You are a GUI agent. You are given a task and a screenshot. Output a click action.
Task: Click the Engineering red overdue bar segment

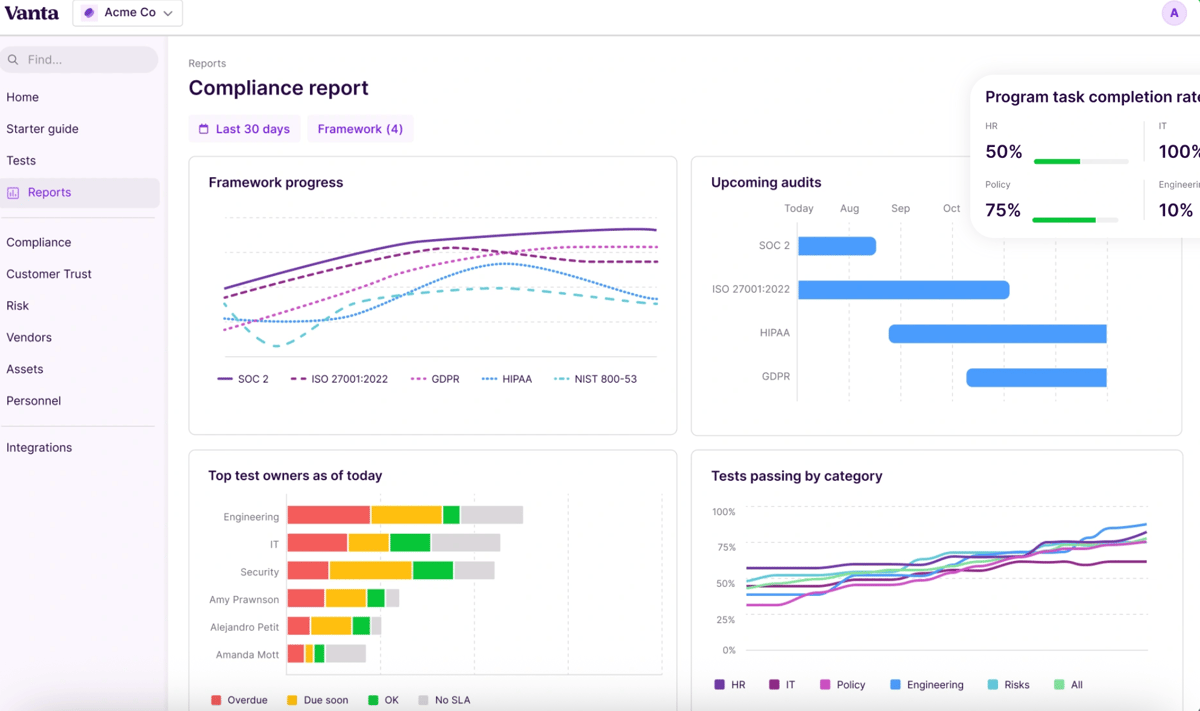coord(329,515)
